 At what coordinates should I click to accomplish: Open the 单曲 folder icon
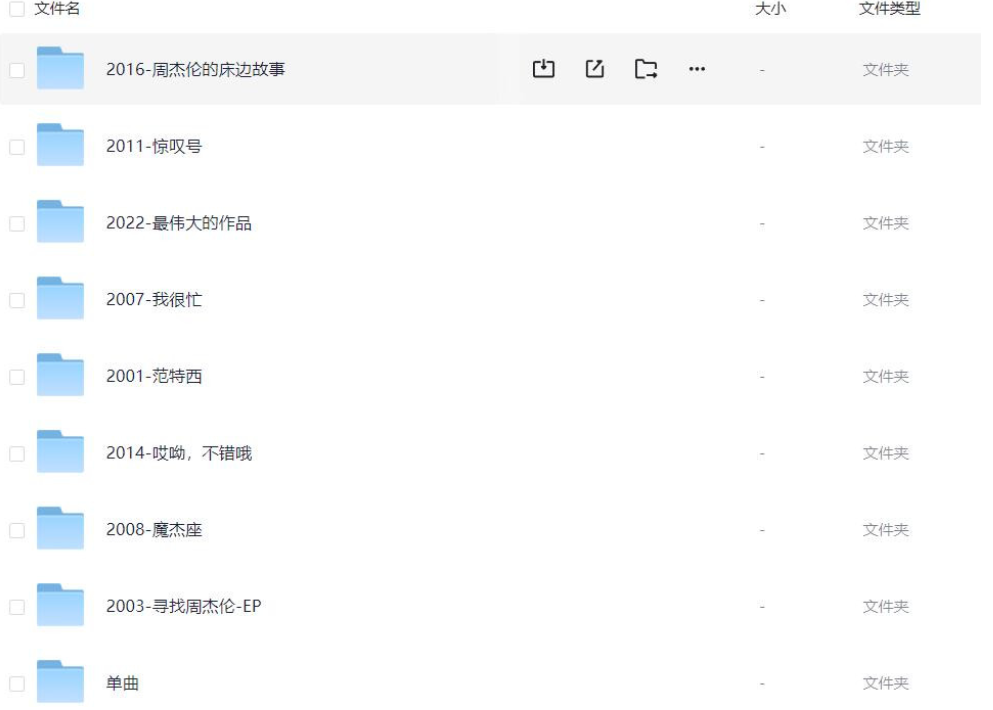pyautogui.click(x=60, y=682)
